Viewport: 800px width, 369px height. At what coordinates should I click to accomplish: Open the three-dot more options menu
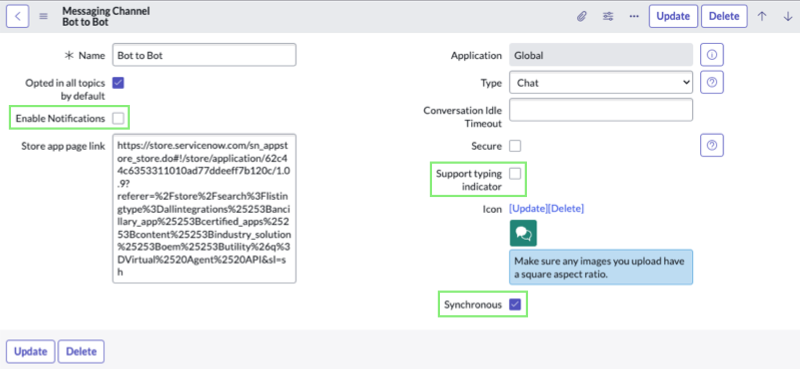[x=634, y=16]
